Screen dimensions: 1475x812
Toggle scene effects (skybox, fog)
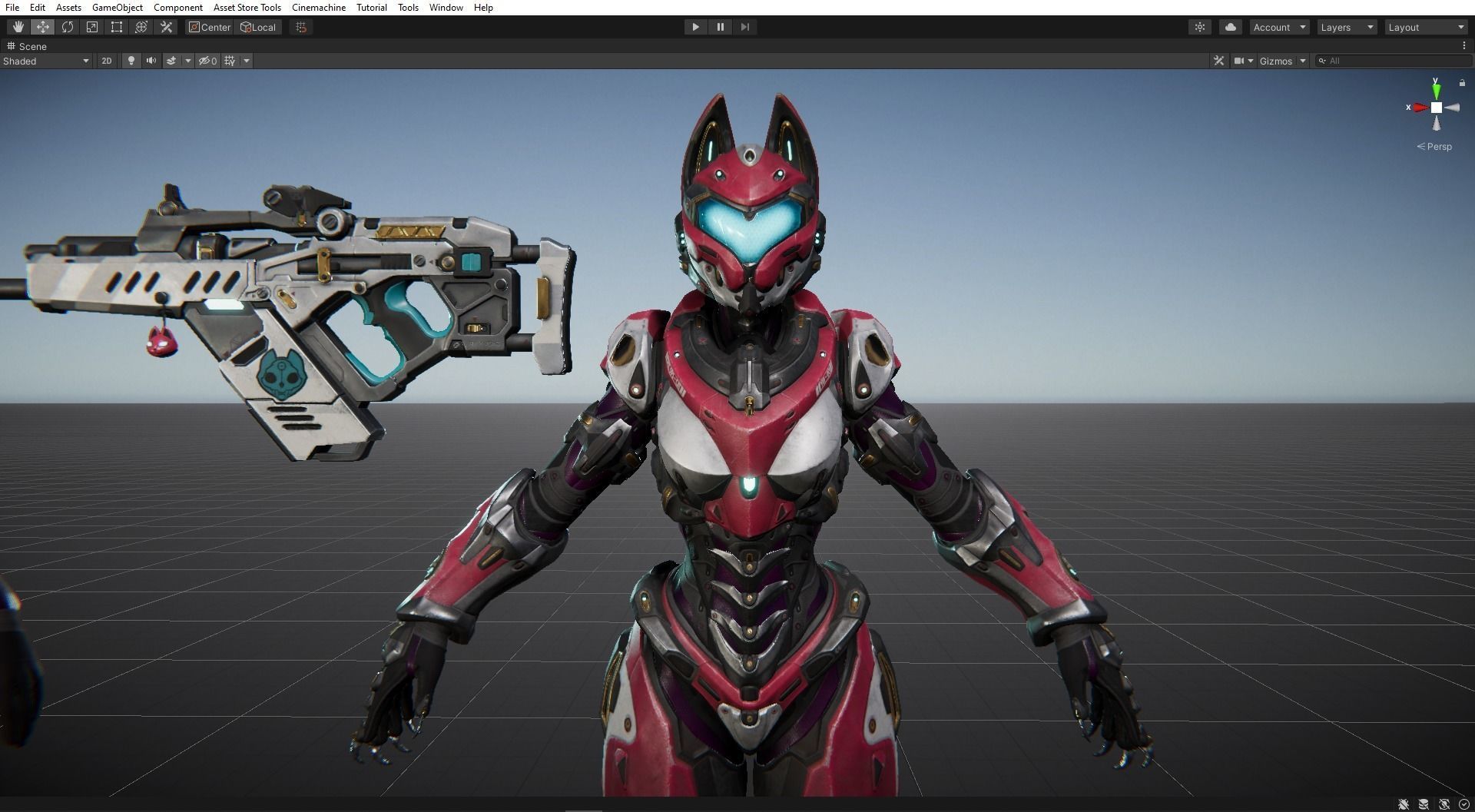coord(171,61)
